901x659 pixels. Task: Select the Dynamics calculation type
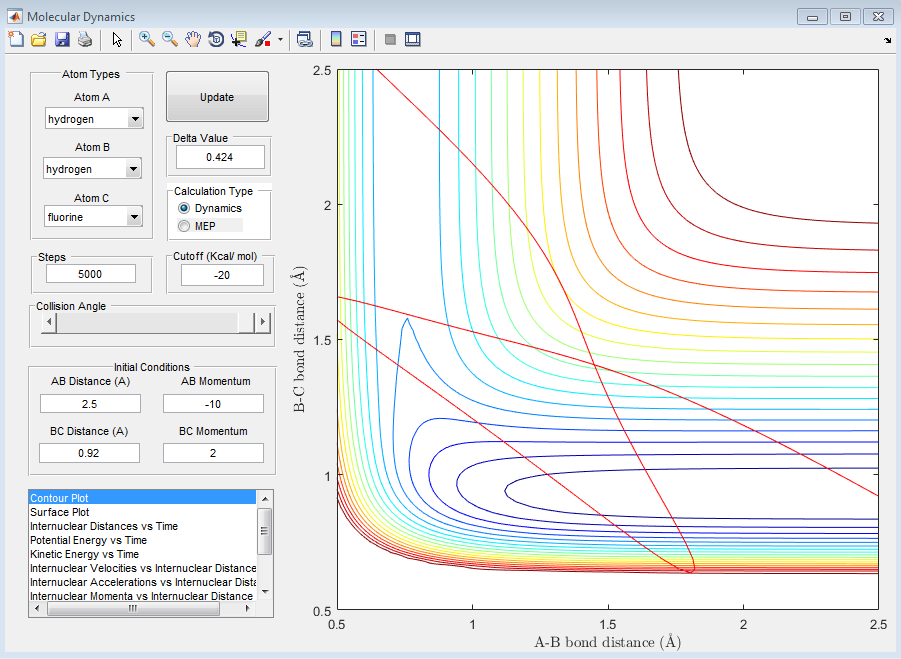pyautogui.click(x=183, y=208)
